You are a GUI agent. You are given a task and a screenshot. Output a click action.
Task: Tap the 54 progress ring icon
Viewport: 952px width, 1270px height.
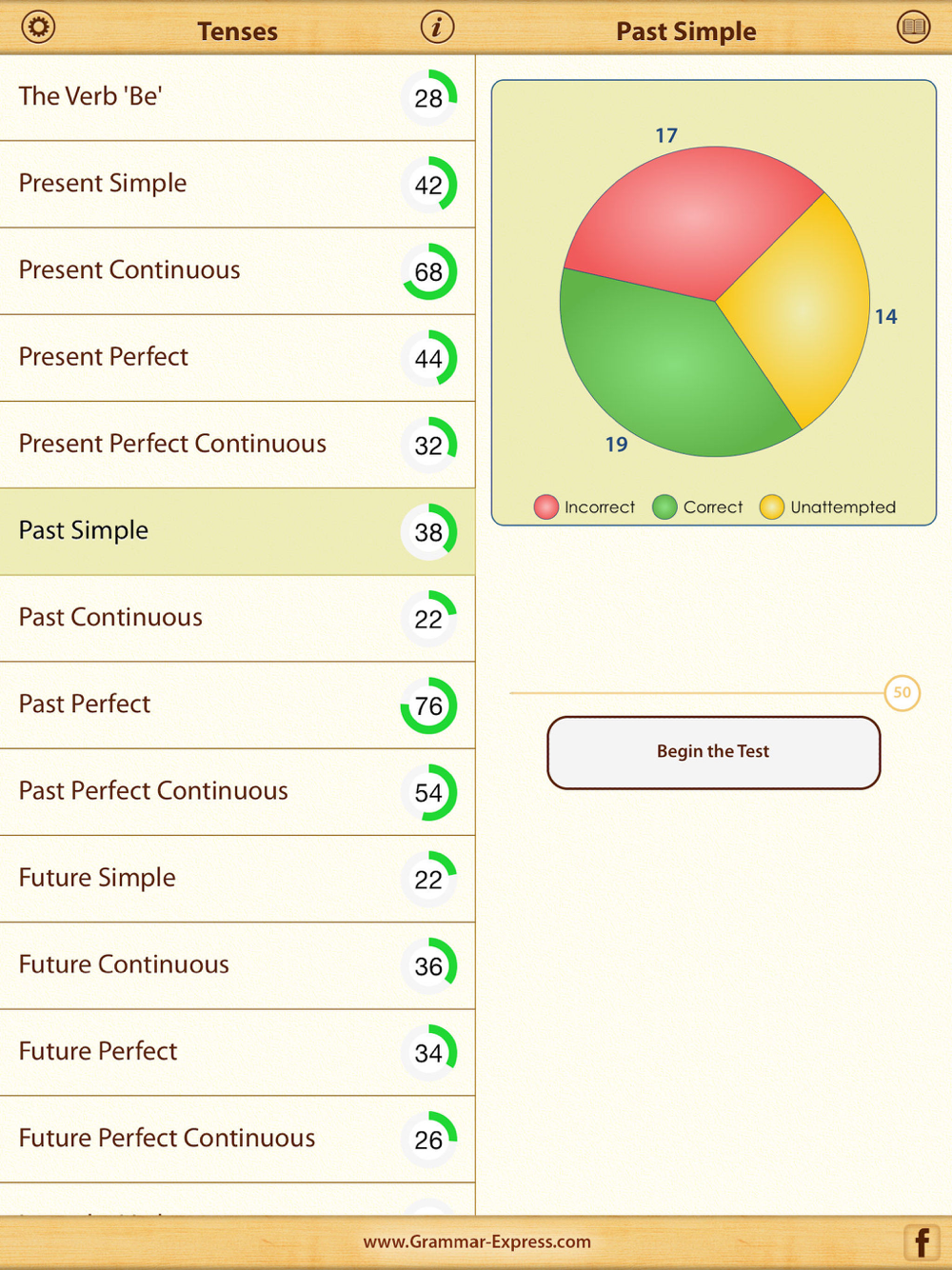(428, 792)
